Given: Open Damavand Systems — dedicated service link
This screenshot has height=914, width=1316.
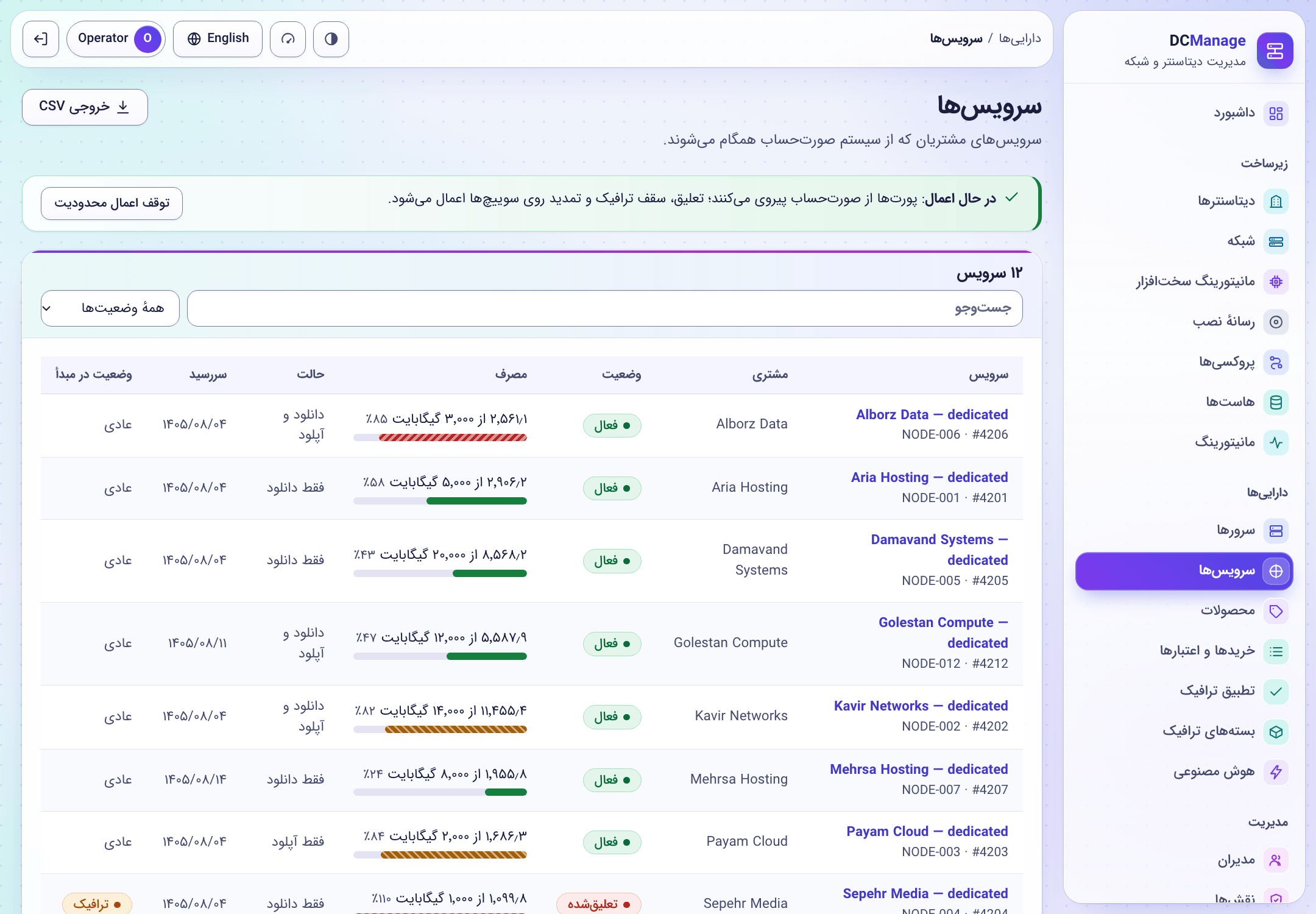Looking at the screenshot, I should tap(939, 550).
